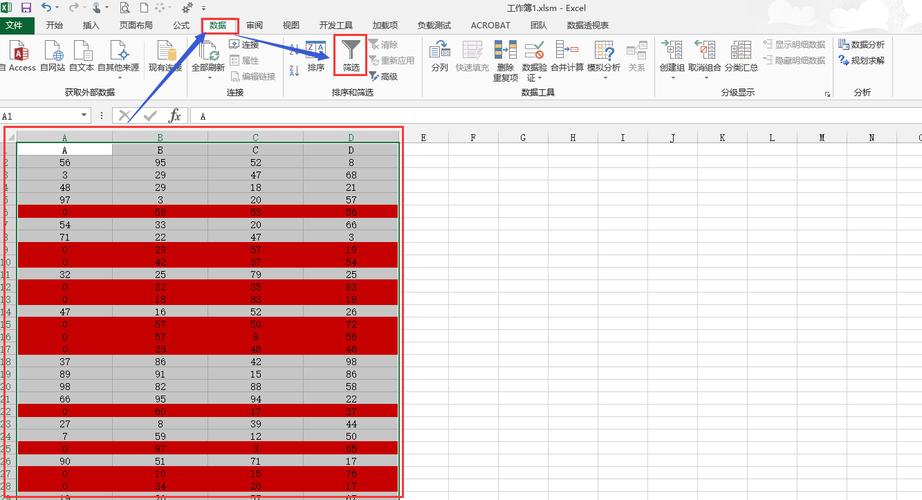
Task: Click the Select All corner of the sheet
Action: 10,137
